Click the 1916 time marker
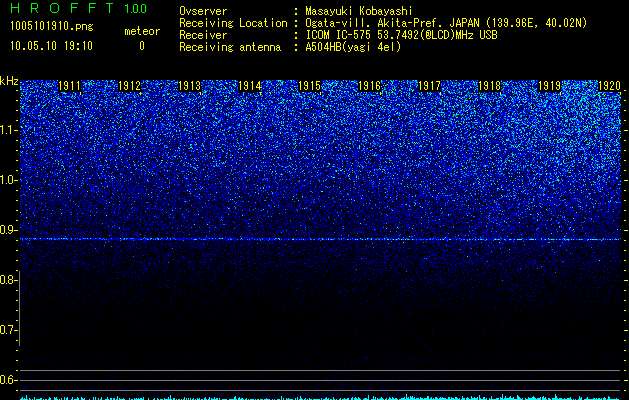629x400 pixels. pyautogui.click(x=369, y=86)
